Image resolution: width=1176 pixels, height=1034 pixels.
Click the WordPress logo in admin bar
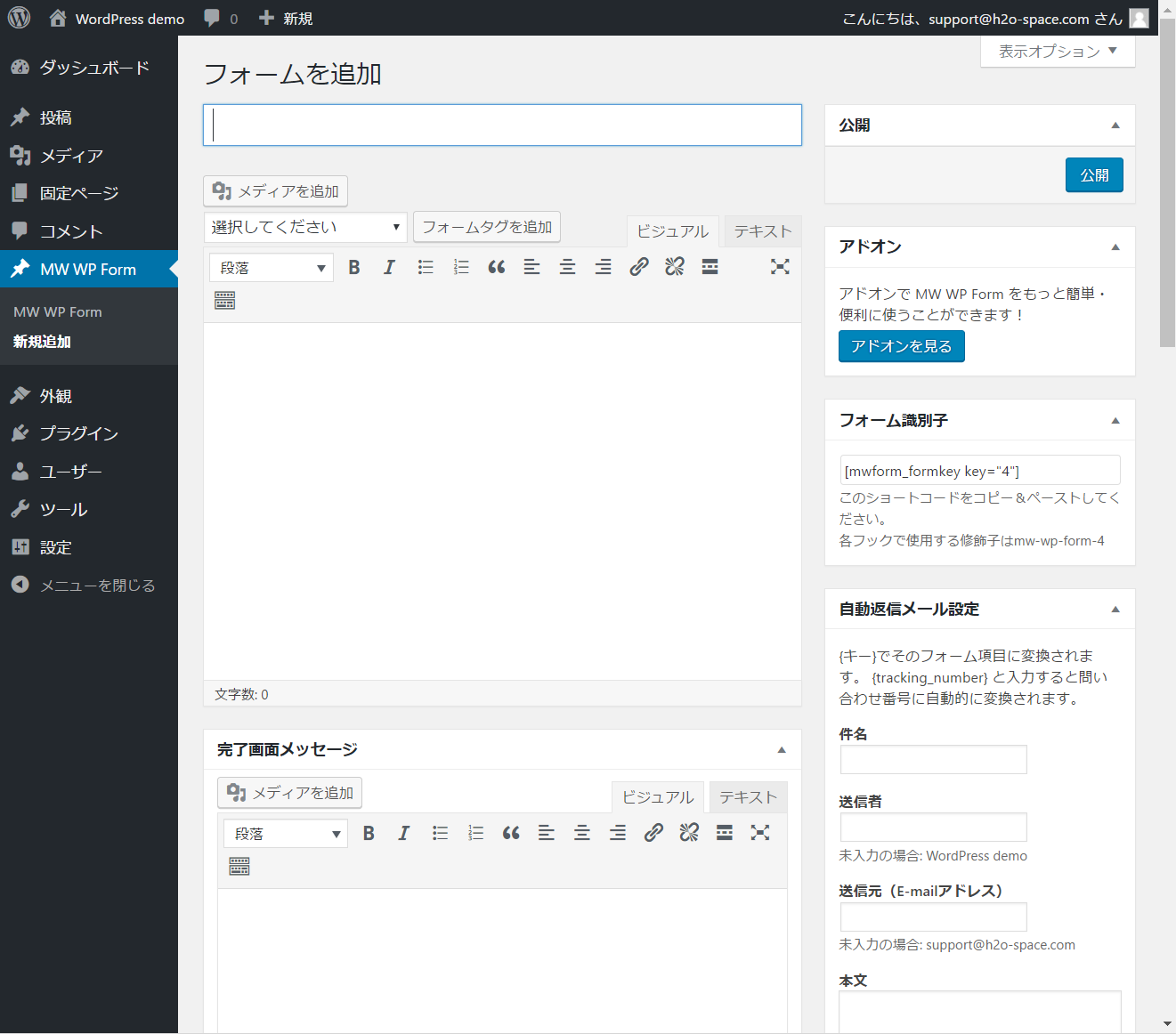click(x=19, y=18)
